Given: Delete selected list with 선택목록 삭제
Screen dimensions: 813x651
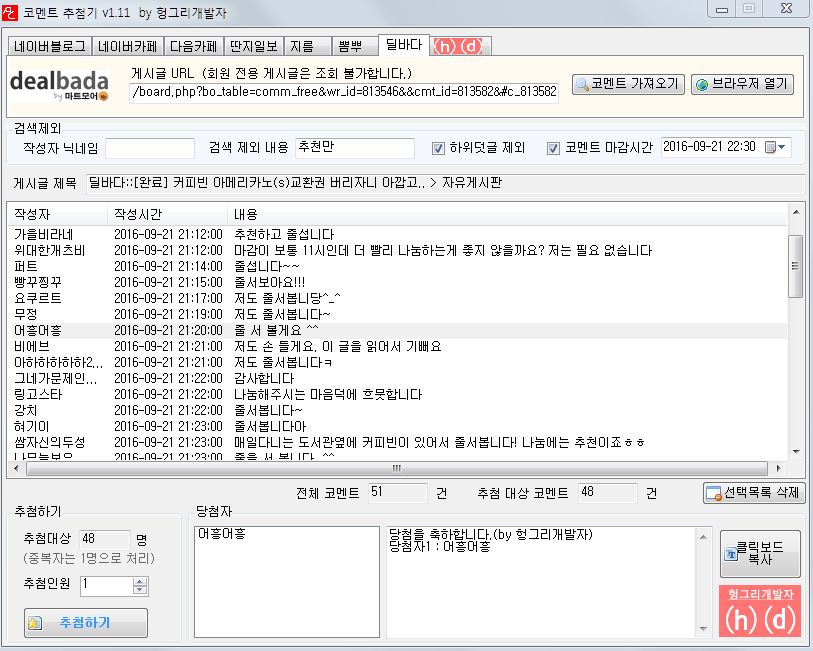Looking at the screenshot, I should pos(753,493).
